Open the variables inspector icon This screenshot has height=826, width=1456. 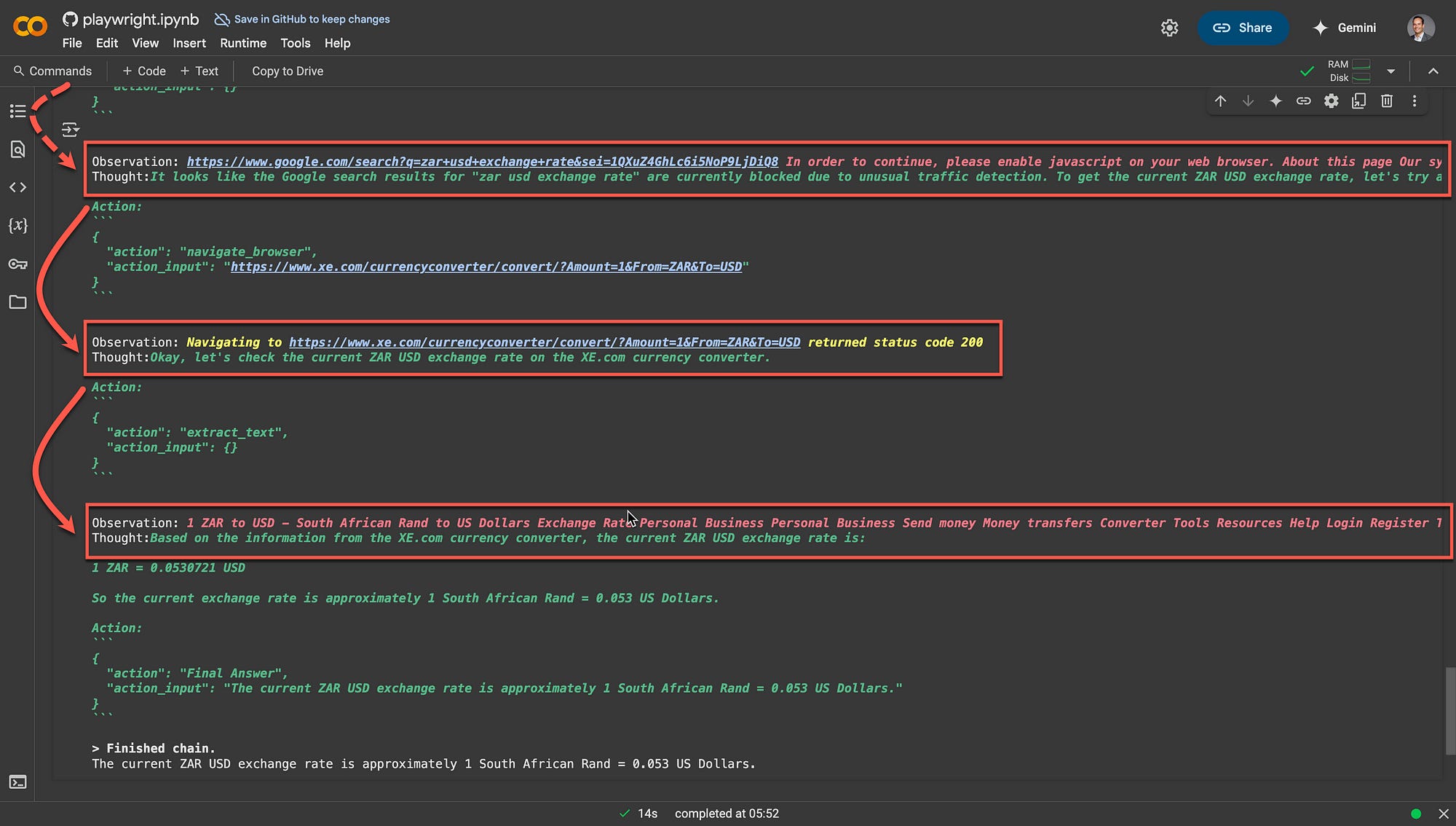17,225
